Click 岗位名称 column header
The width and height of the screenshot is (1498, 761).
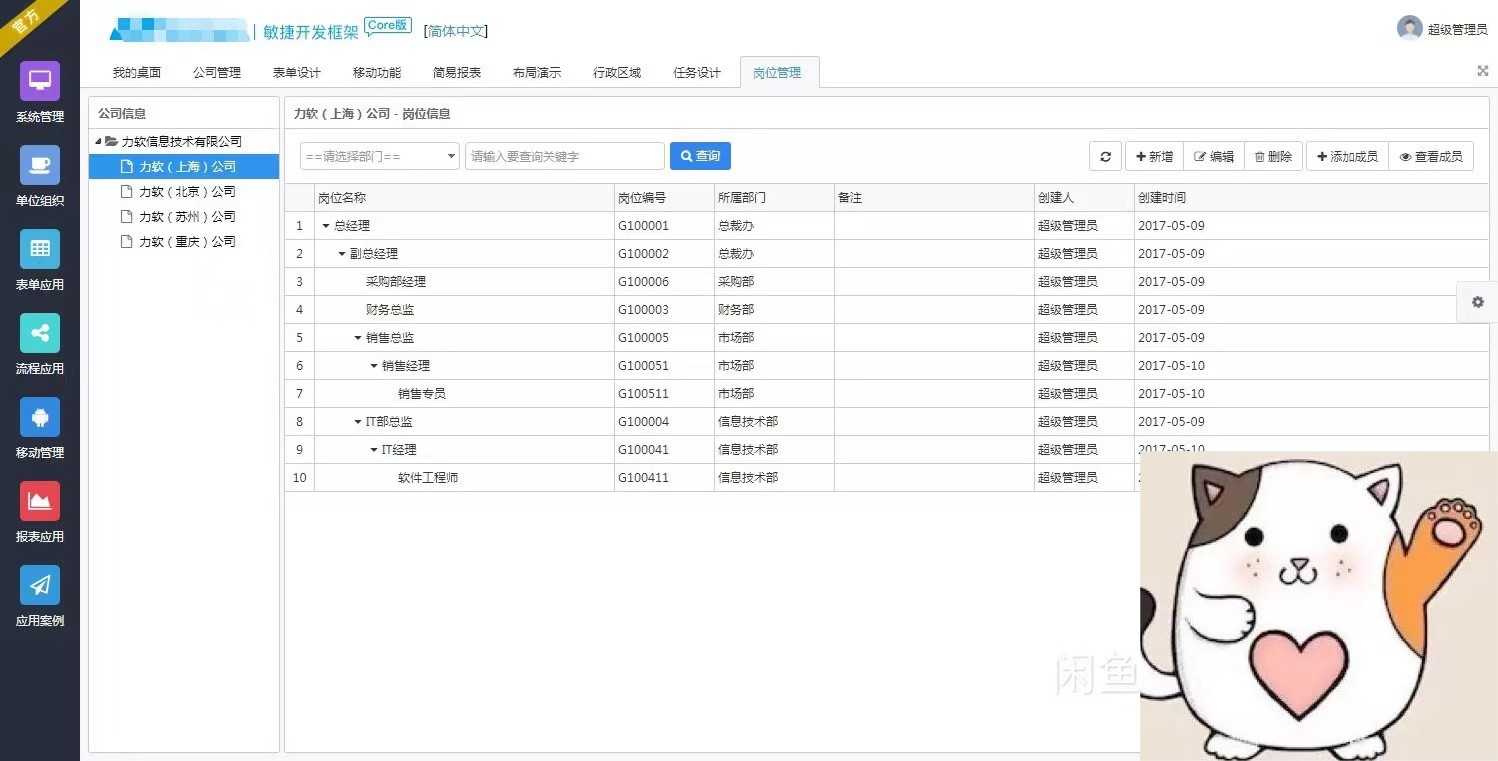point(464,198)
